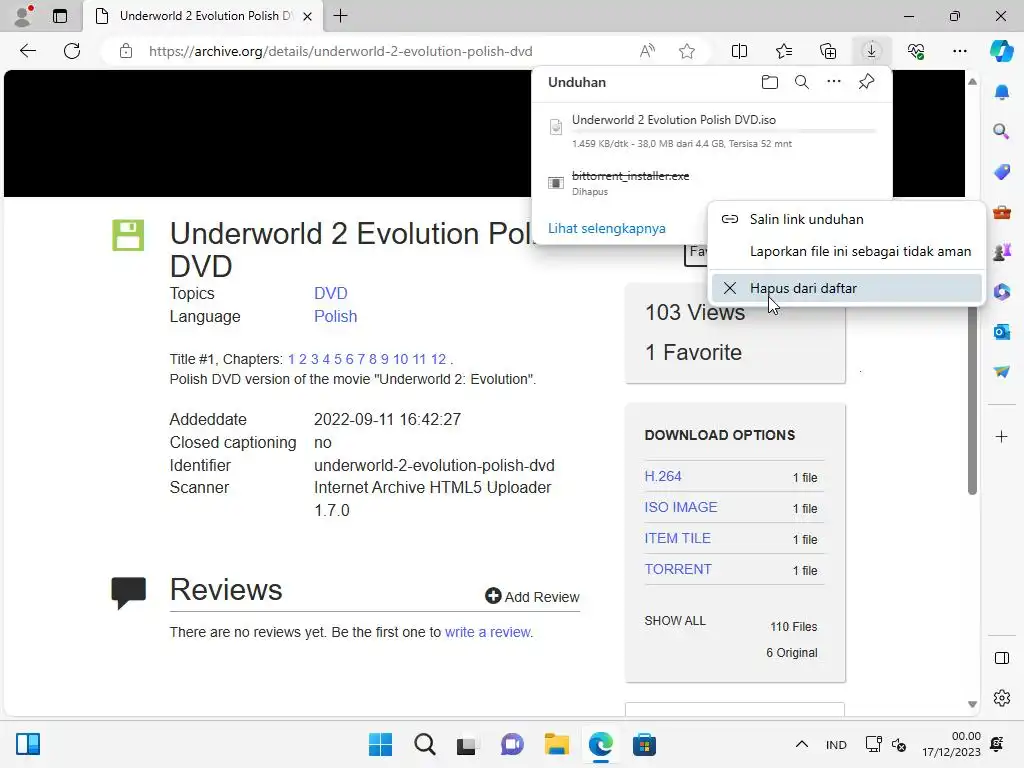Viewport: 1024px width, 768px height.
Task: Open the sidebar Outlook icon
Action: (1001, 332)
